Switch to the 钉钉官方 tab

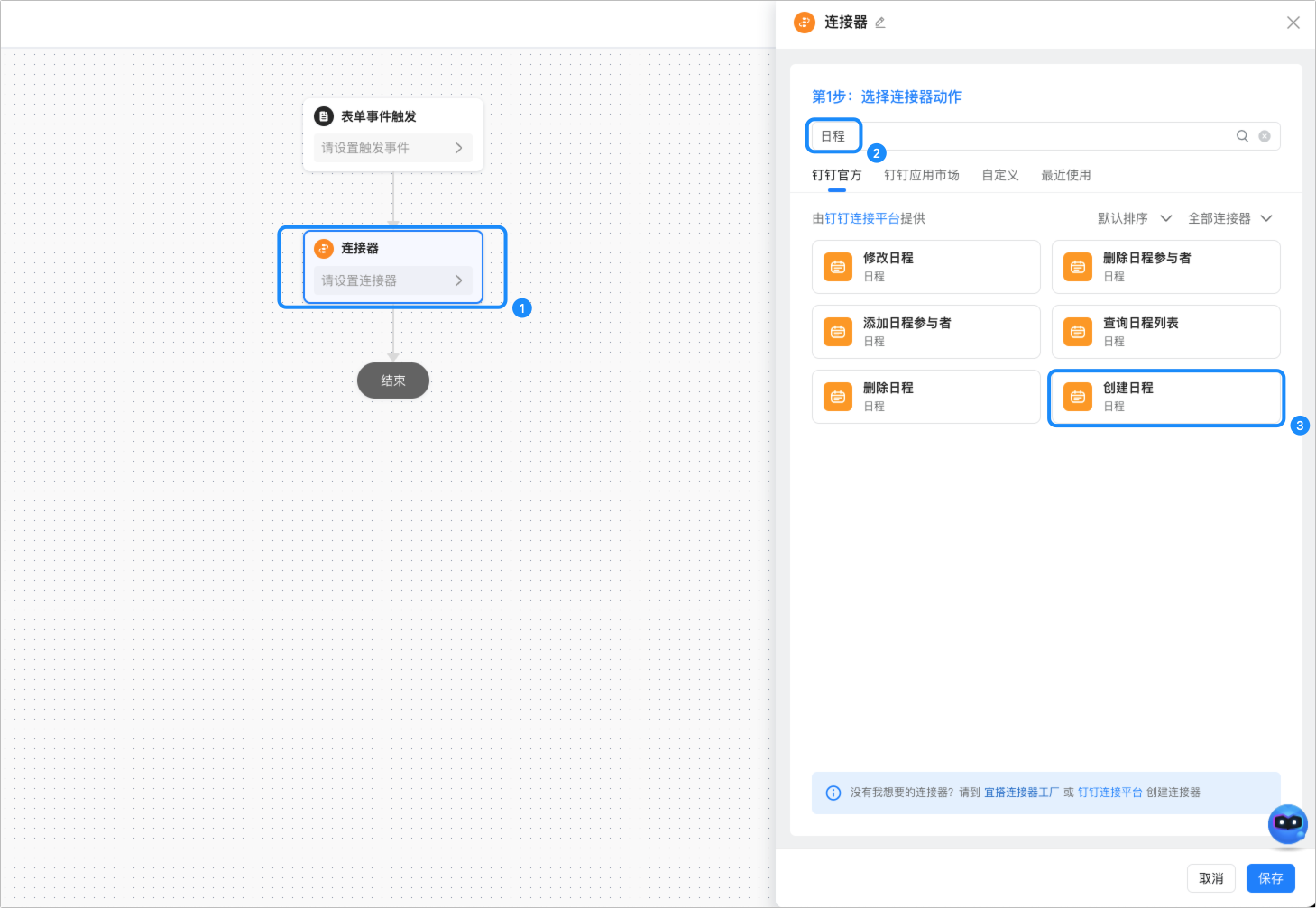click(x=836, y=175)
